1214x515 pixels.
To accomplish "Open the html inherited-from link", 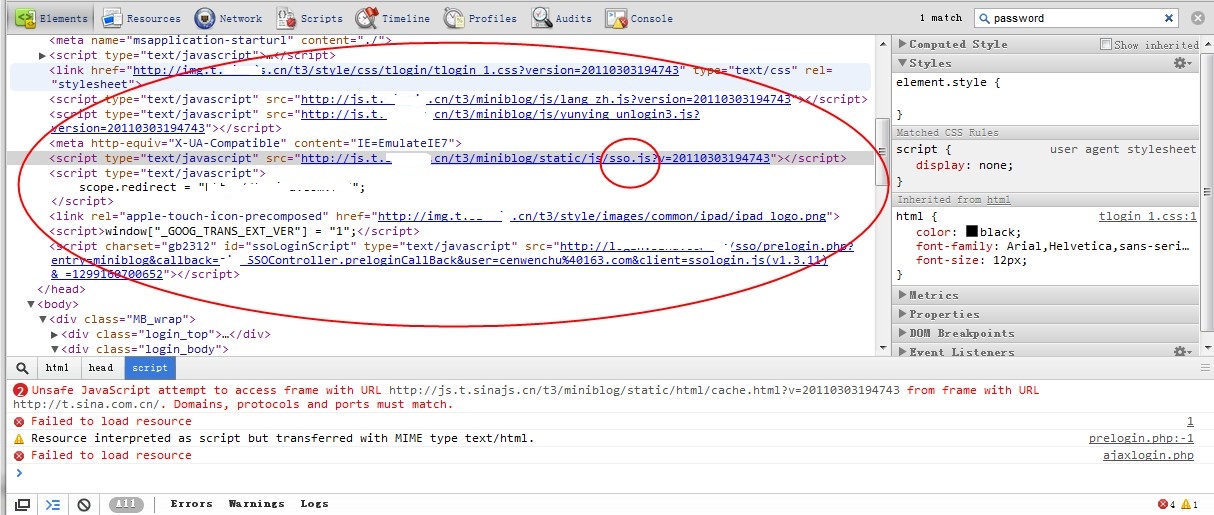I will click(x=998, y=200).
